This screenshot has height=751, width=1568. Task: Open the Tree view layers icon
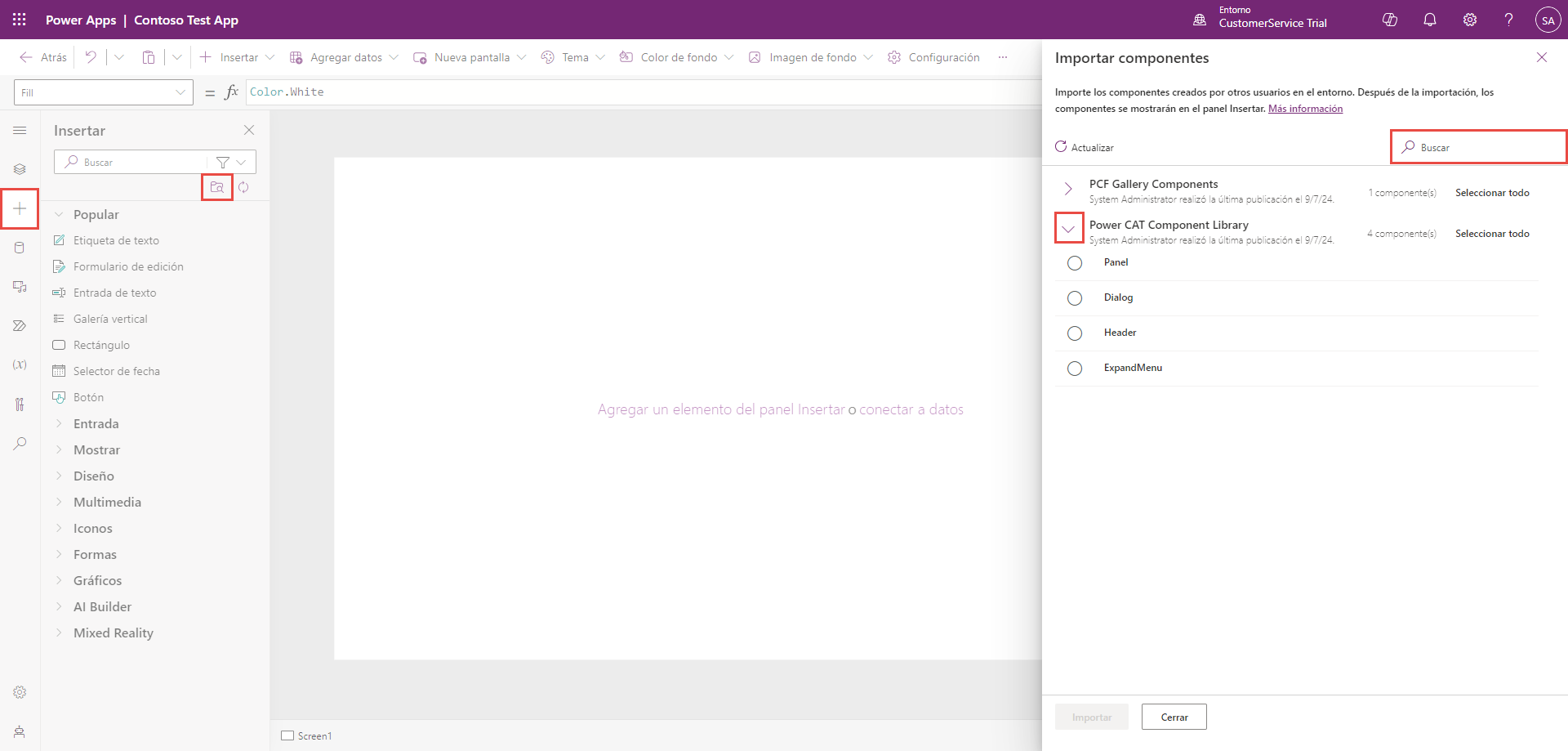pyautogui.click(x=20, y=169)
